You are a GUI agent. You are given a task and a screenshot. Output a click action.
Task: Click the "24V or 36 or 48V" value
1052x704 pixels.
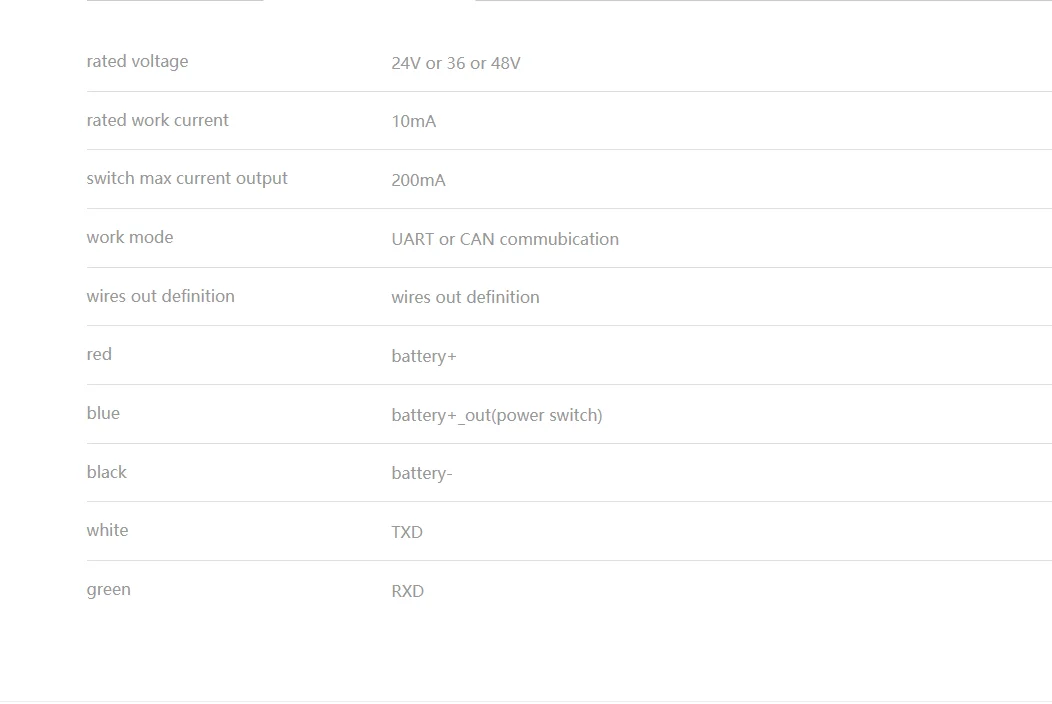point(456,63)
